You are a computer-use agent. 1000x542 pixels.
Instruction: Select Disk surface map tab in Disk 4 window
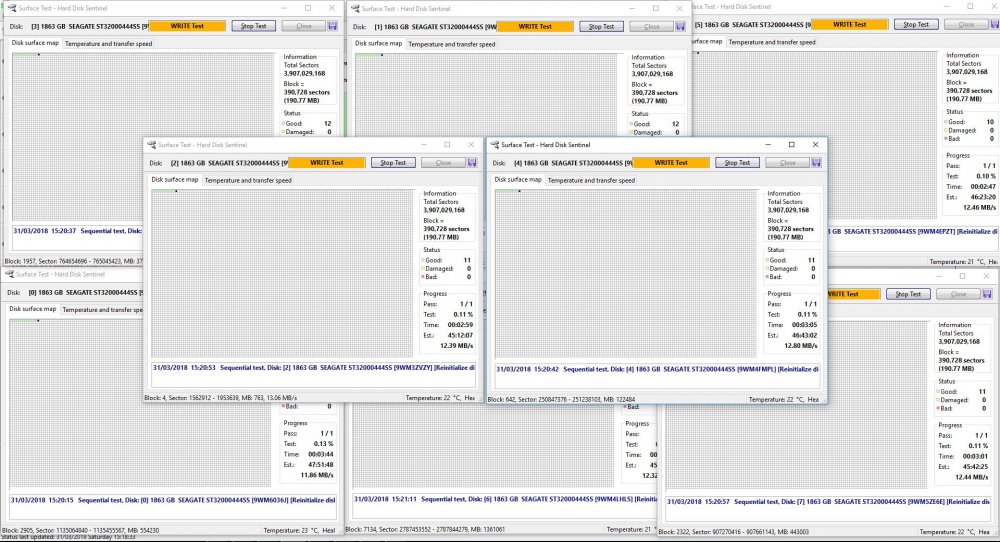tap(518, 180)
